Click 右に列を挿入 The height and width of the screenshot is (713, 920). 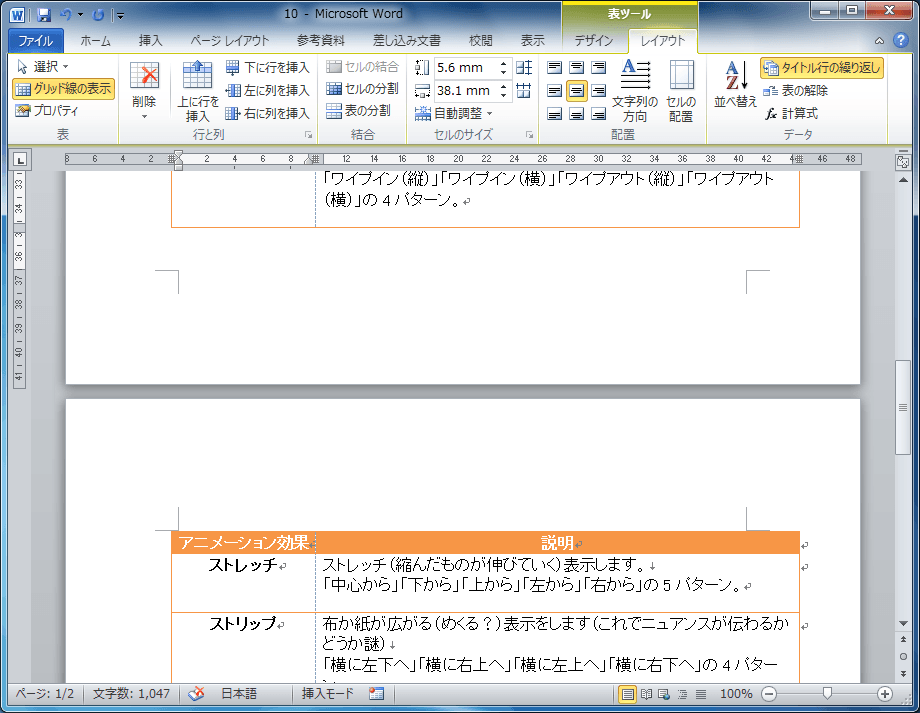click(268, 113)
